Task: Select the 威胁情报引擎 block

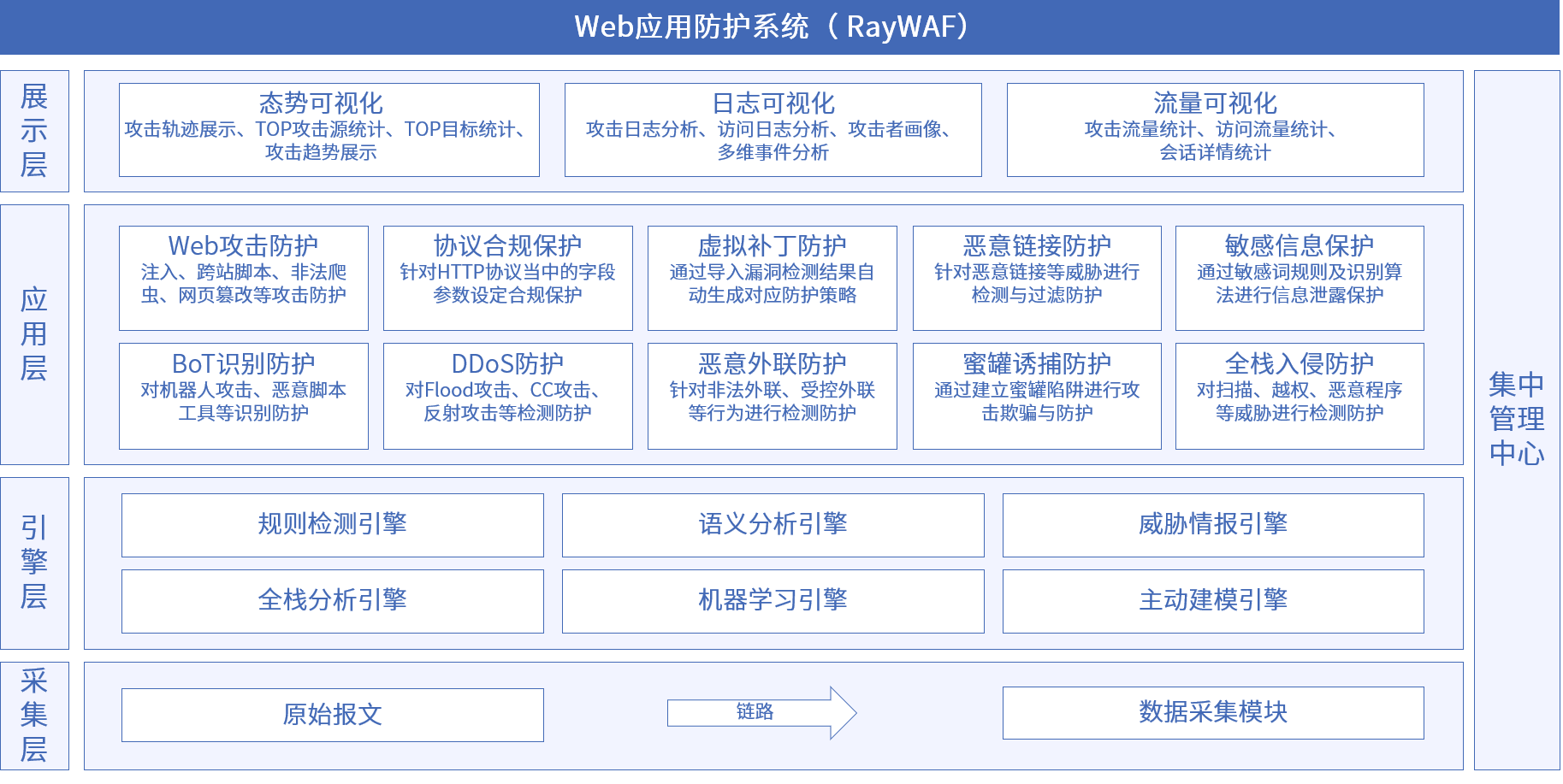Action: pyautogui.click(x=1212, y=525)
